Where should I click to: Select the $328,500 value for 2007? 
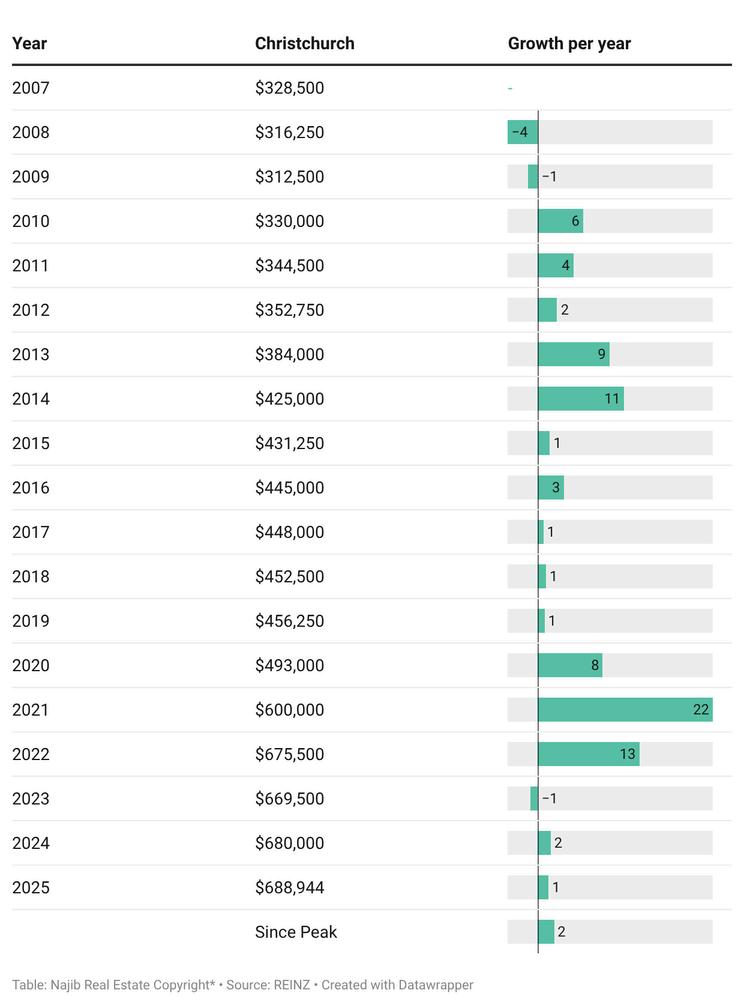coord(289,88)
